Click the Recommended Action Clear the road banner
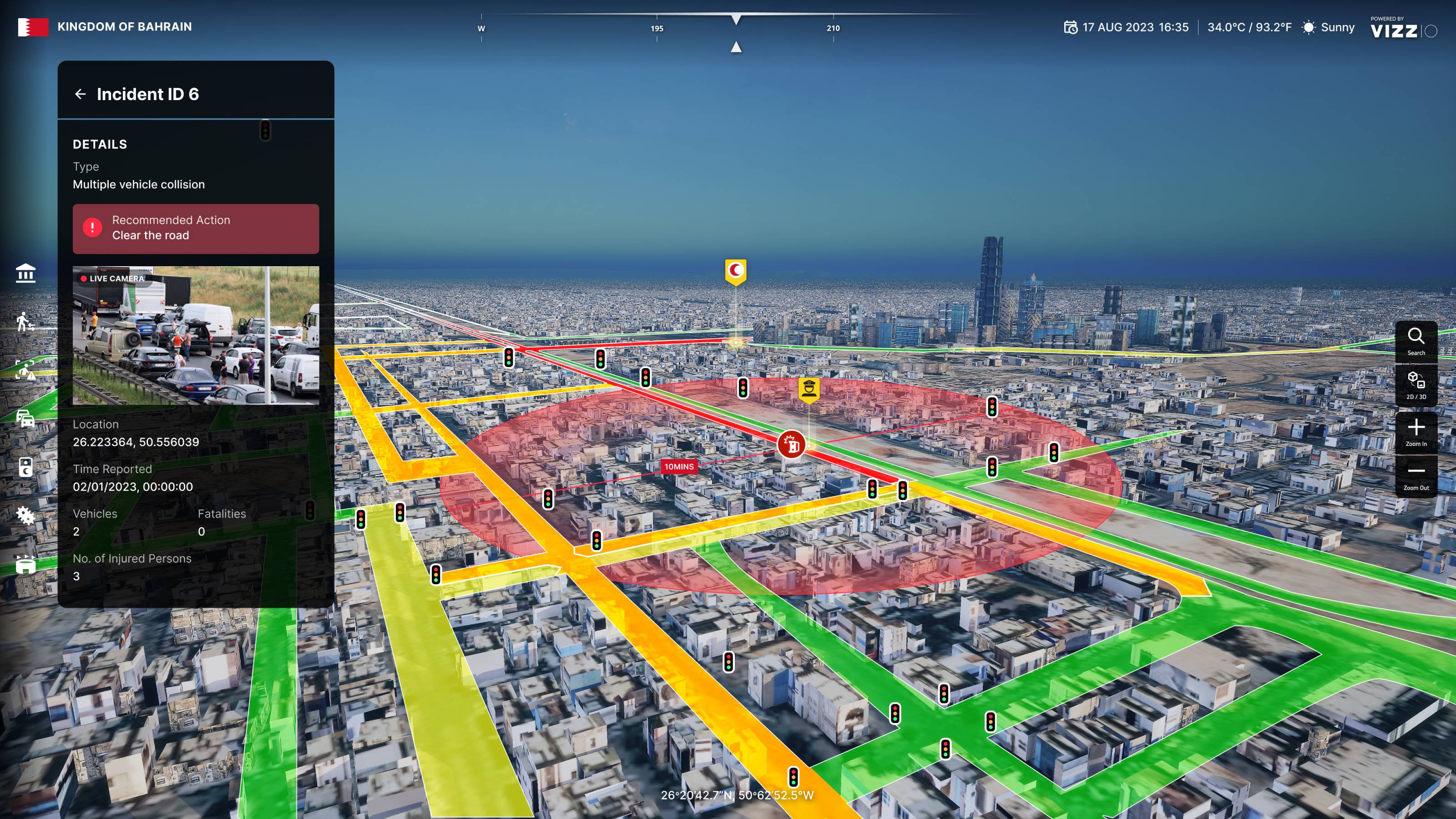The height and width of the screenshot is (819, 1456). [196, 228]
